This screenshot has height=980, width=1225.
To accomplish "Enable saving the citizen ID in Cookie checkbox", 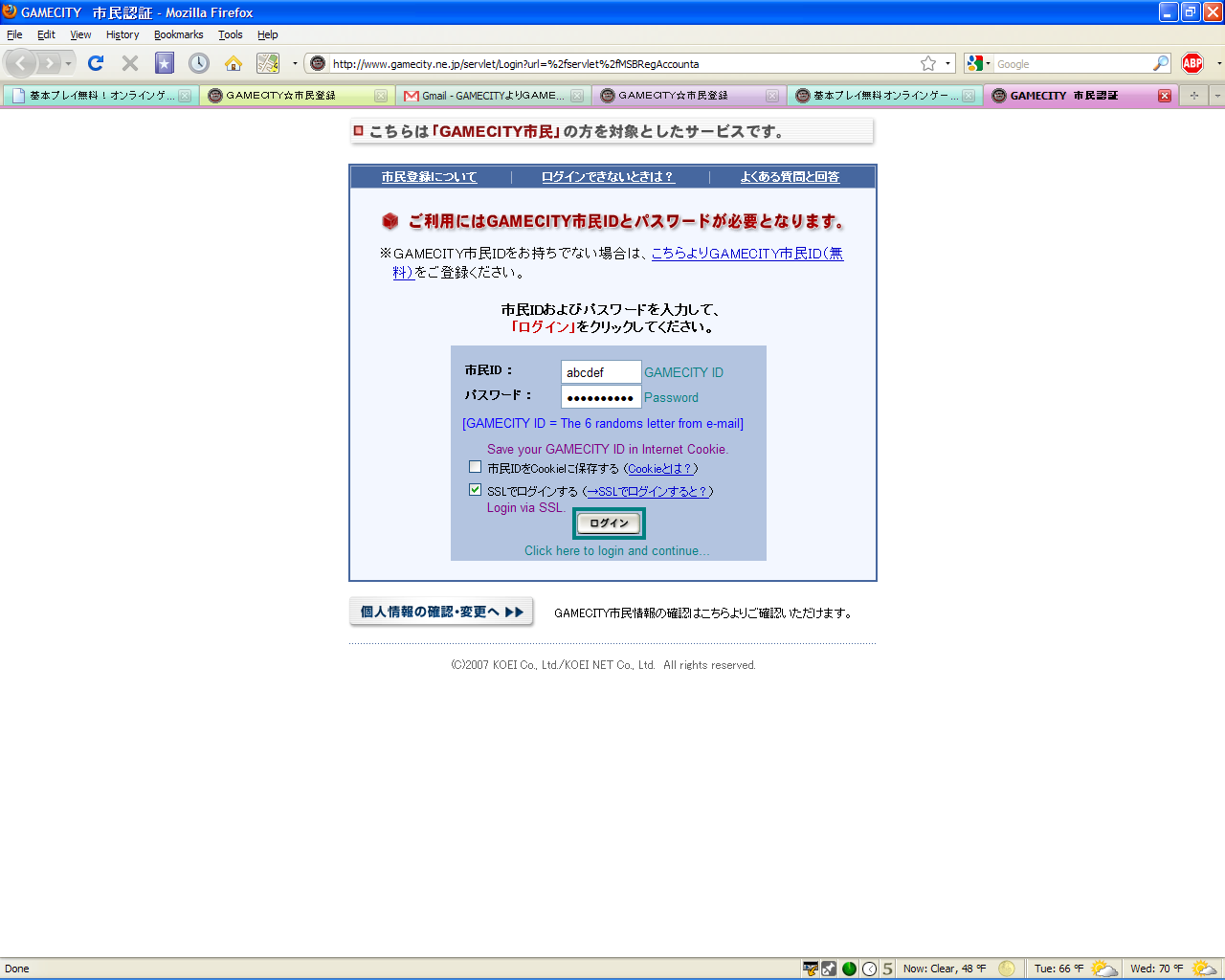I will pyautogui.click(x=475, y=467).
